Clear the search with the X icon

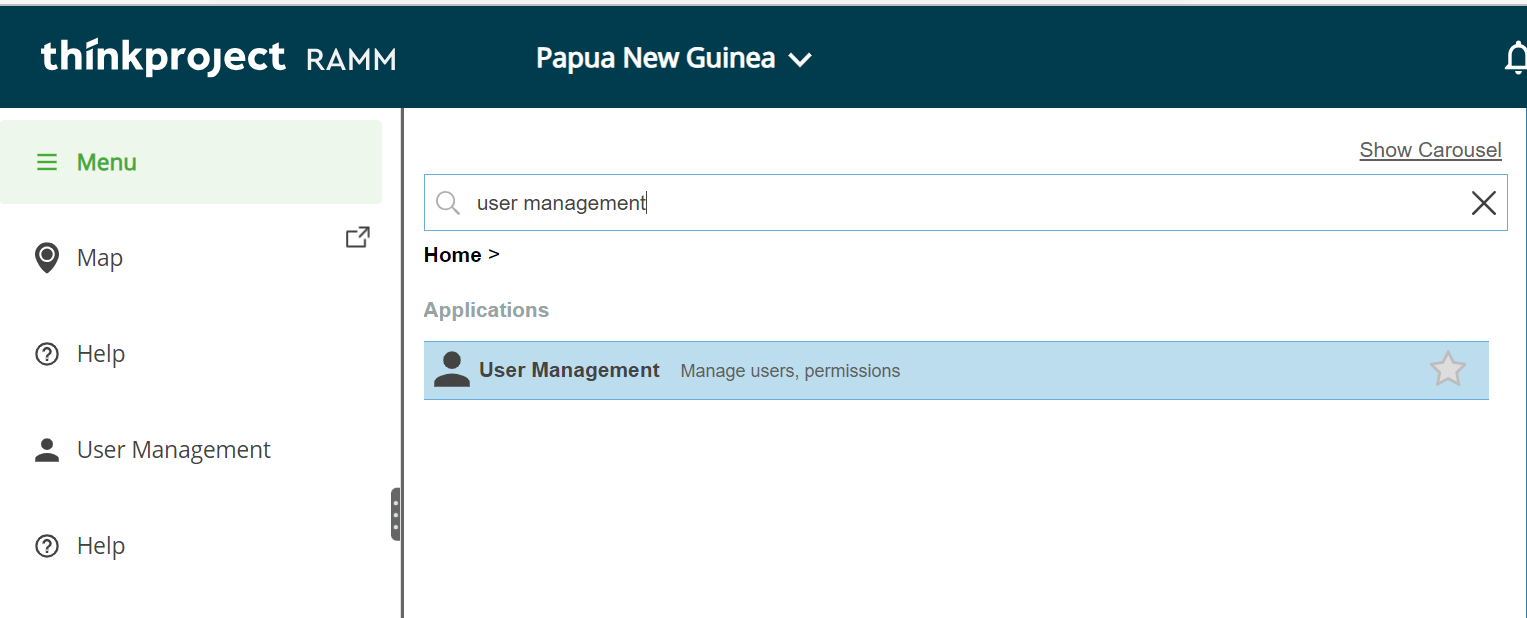click(1484, 203)
